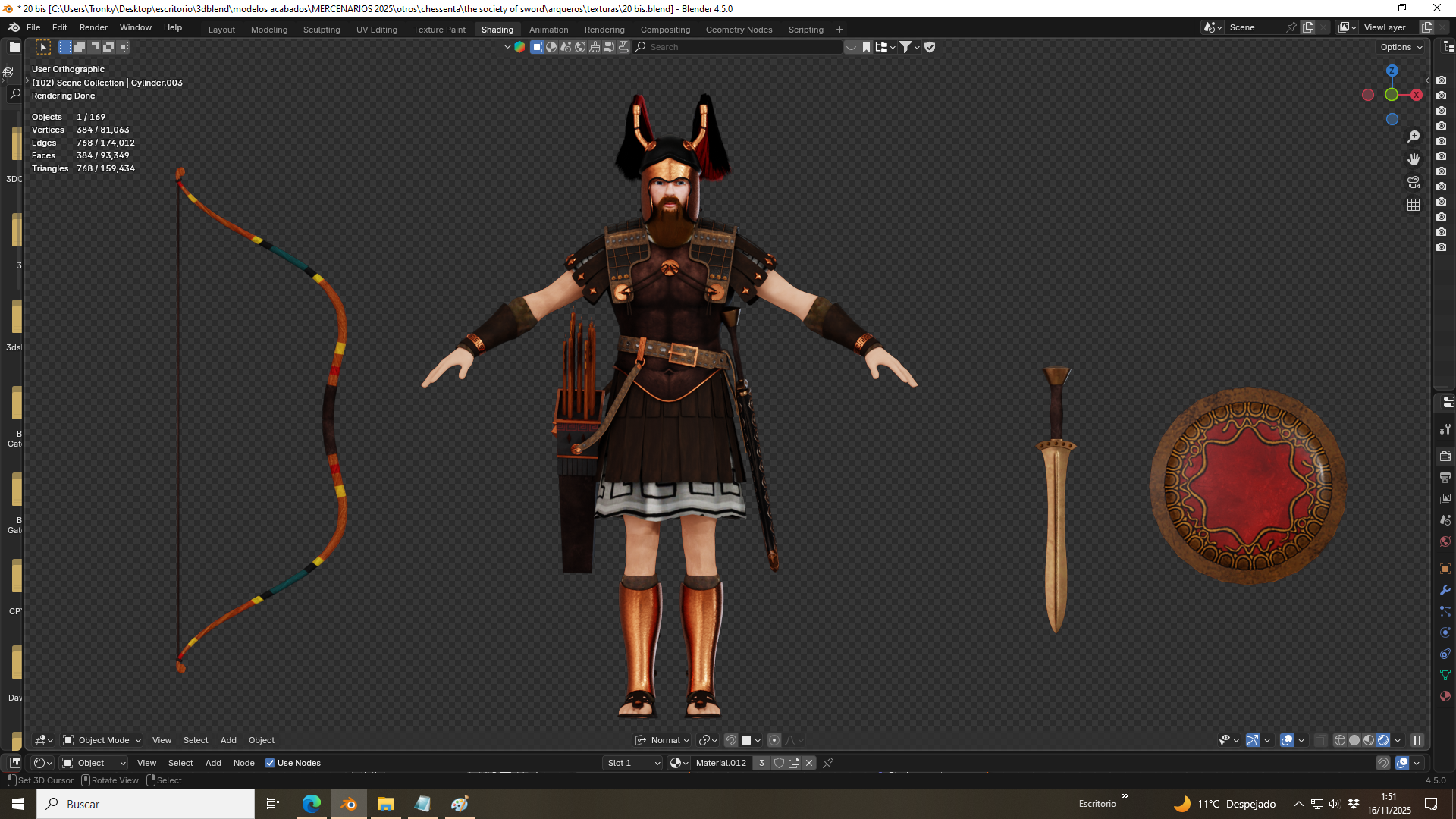Click the zoom magnifier viewport gizmo
The height and width of the screenshot is (819, 1456).
point(1414,136)
